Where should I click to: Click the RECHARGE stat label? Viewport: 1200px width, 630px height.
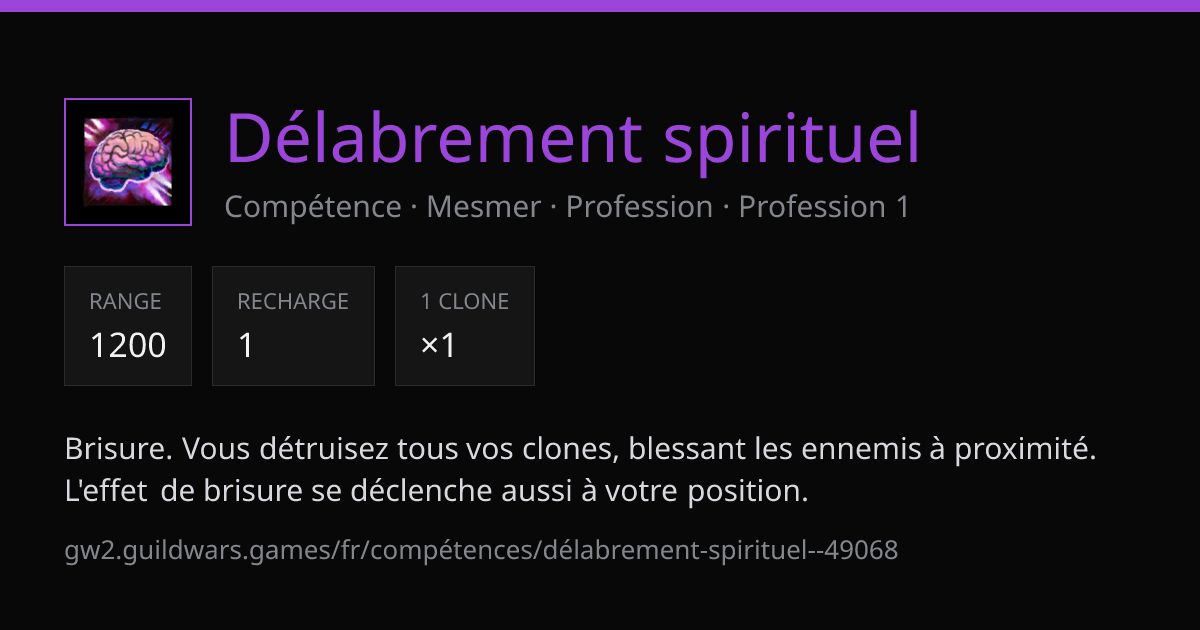pyautogui.click(x=293, y=301)
